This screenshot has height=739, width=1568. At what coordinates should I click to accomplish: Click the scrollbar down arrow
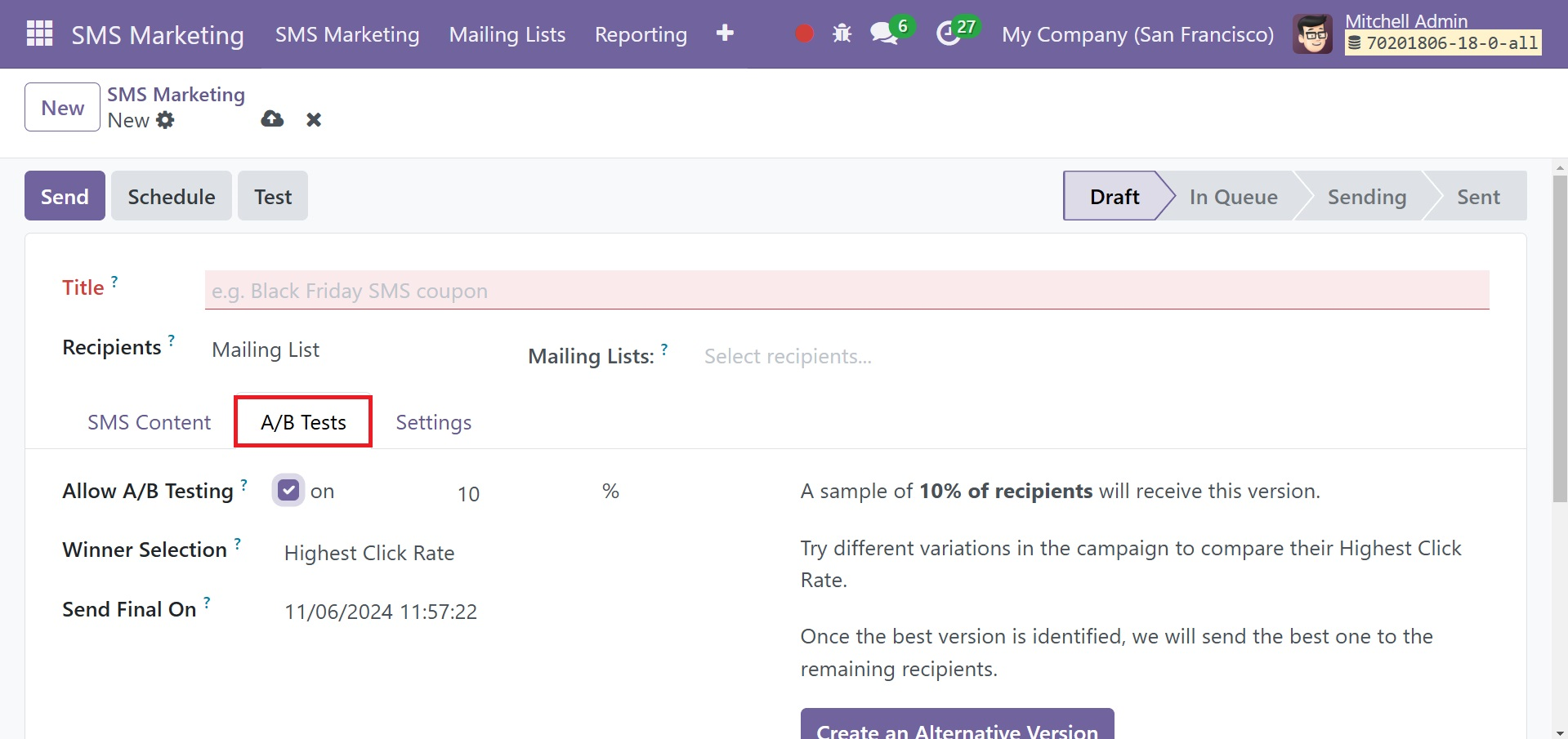[x=1560, y=732]
